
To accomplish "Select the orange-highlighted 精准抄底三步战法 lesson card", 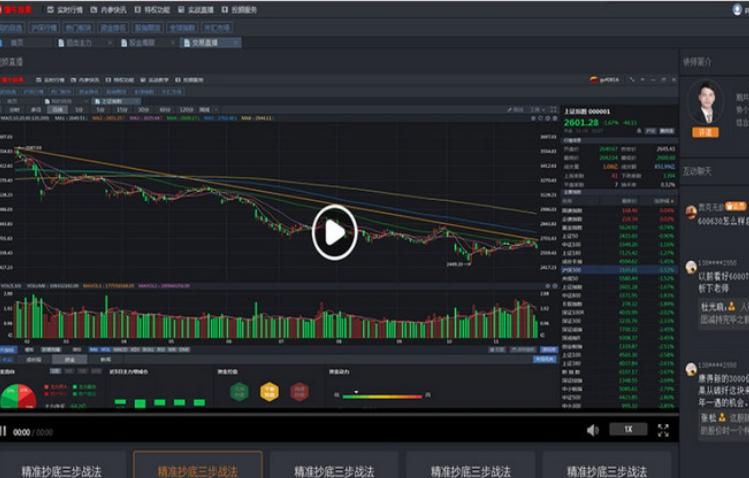I will (x=198, y=465).
